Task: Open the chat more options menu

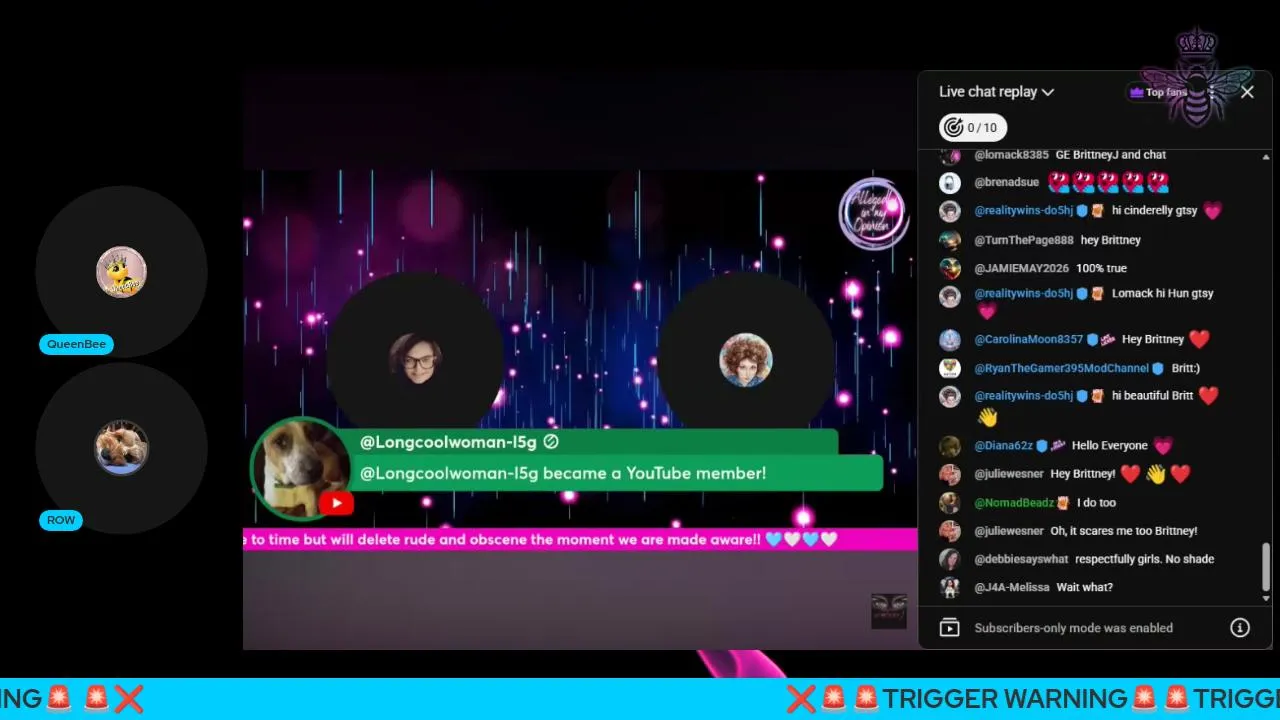Action: pyautogui.click(x=1211, y=92)
